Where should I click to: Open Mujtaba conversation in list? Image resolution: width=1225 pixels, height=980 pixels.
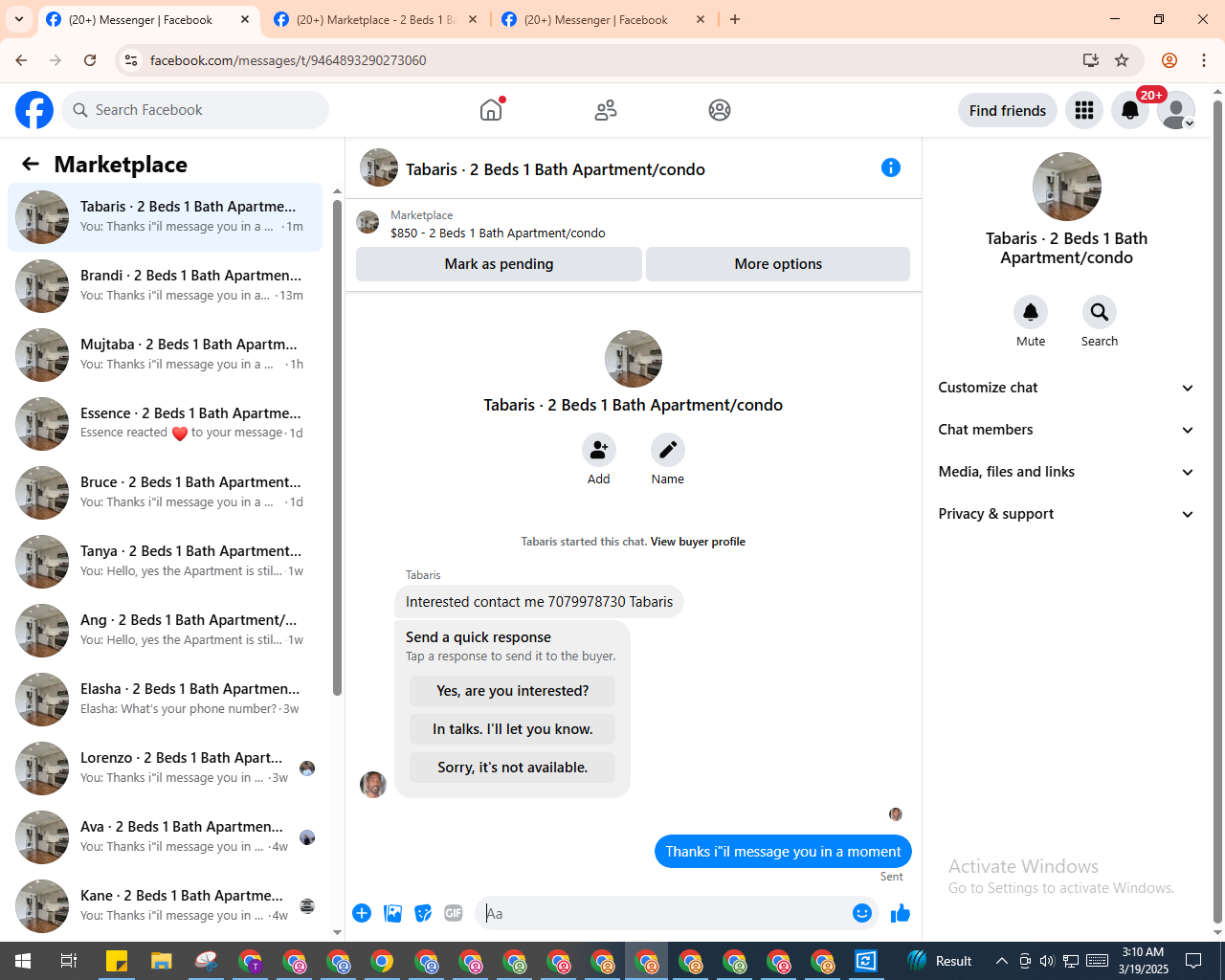(166, 355)
